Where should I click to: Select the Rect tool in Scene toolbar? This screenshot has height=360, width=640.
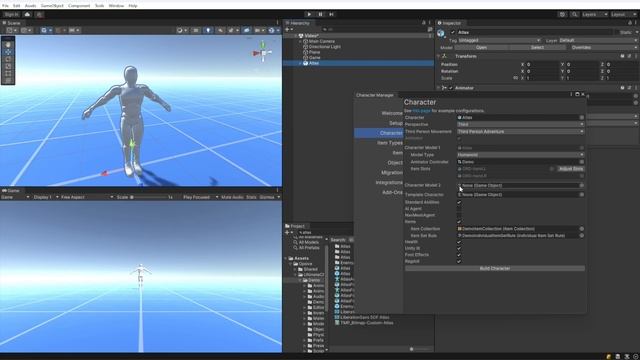8,73
